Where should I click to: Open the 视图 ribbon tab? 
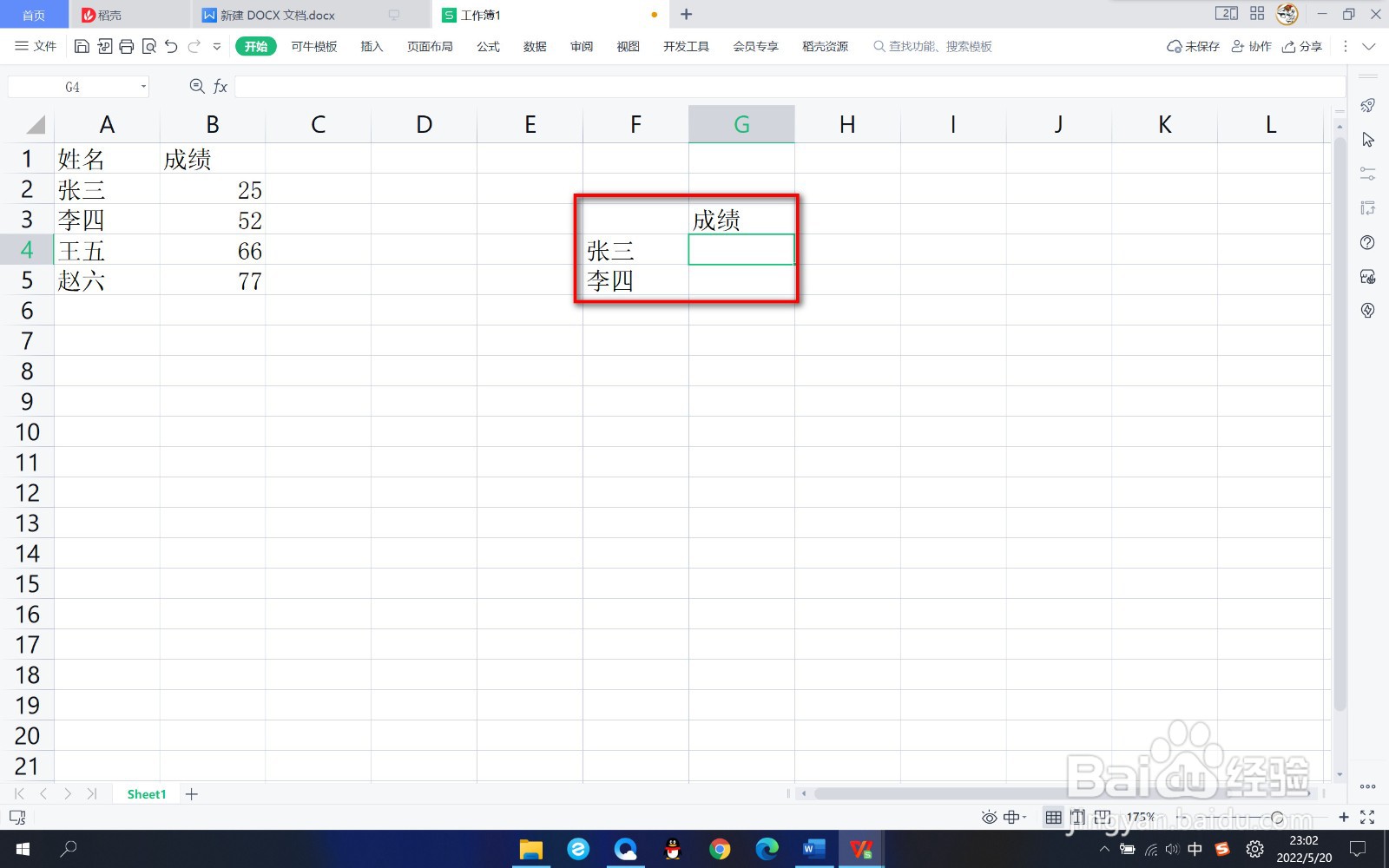[x=628, y=47]
